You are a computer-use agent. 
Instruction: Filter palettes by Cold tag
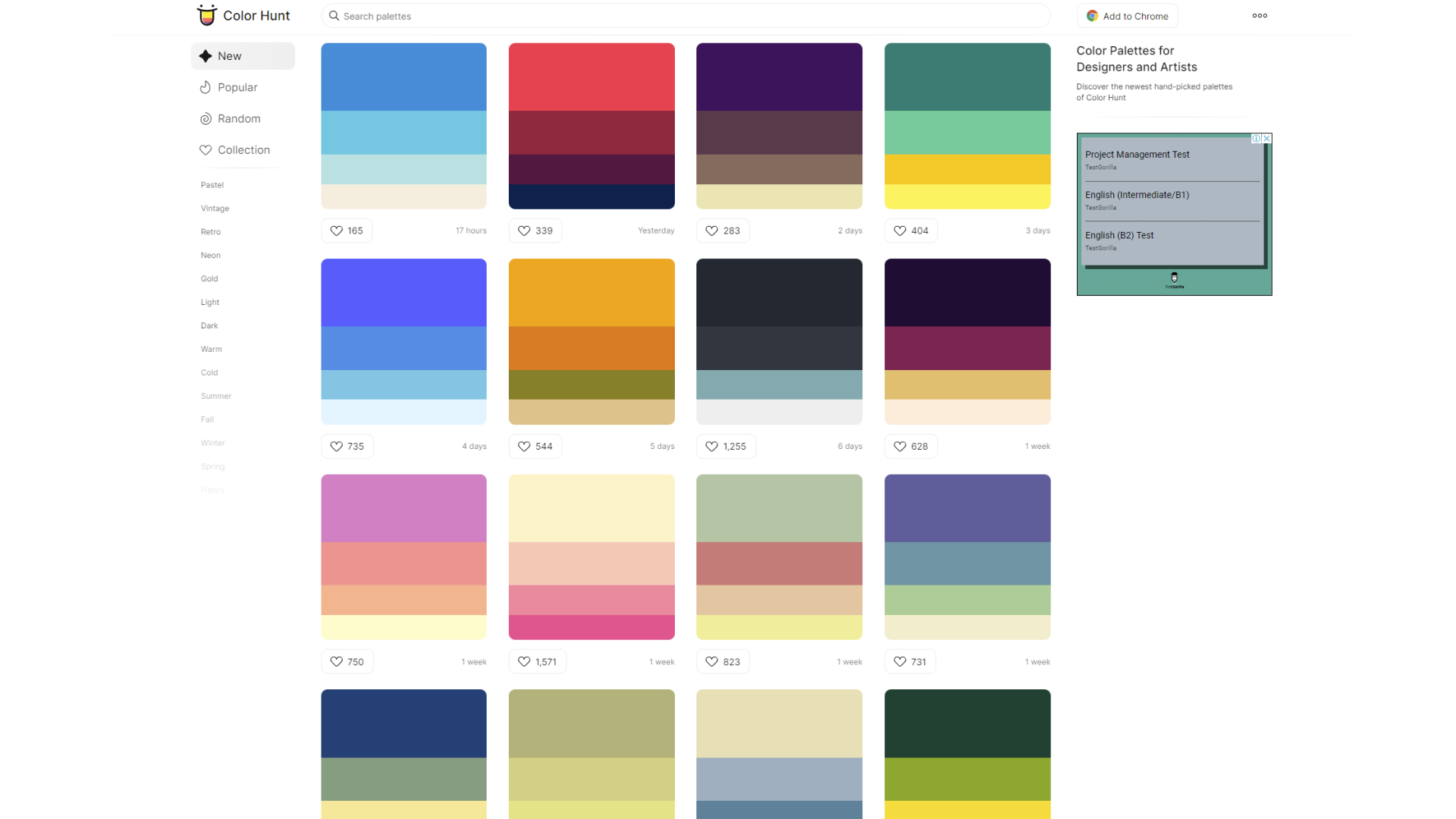tap(209, 373)
